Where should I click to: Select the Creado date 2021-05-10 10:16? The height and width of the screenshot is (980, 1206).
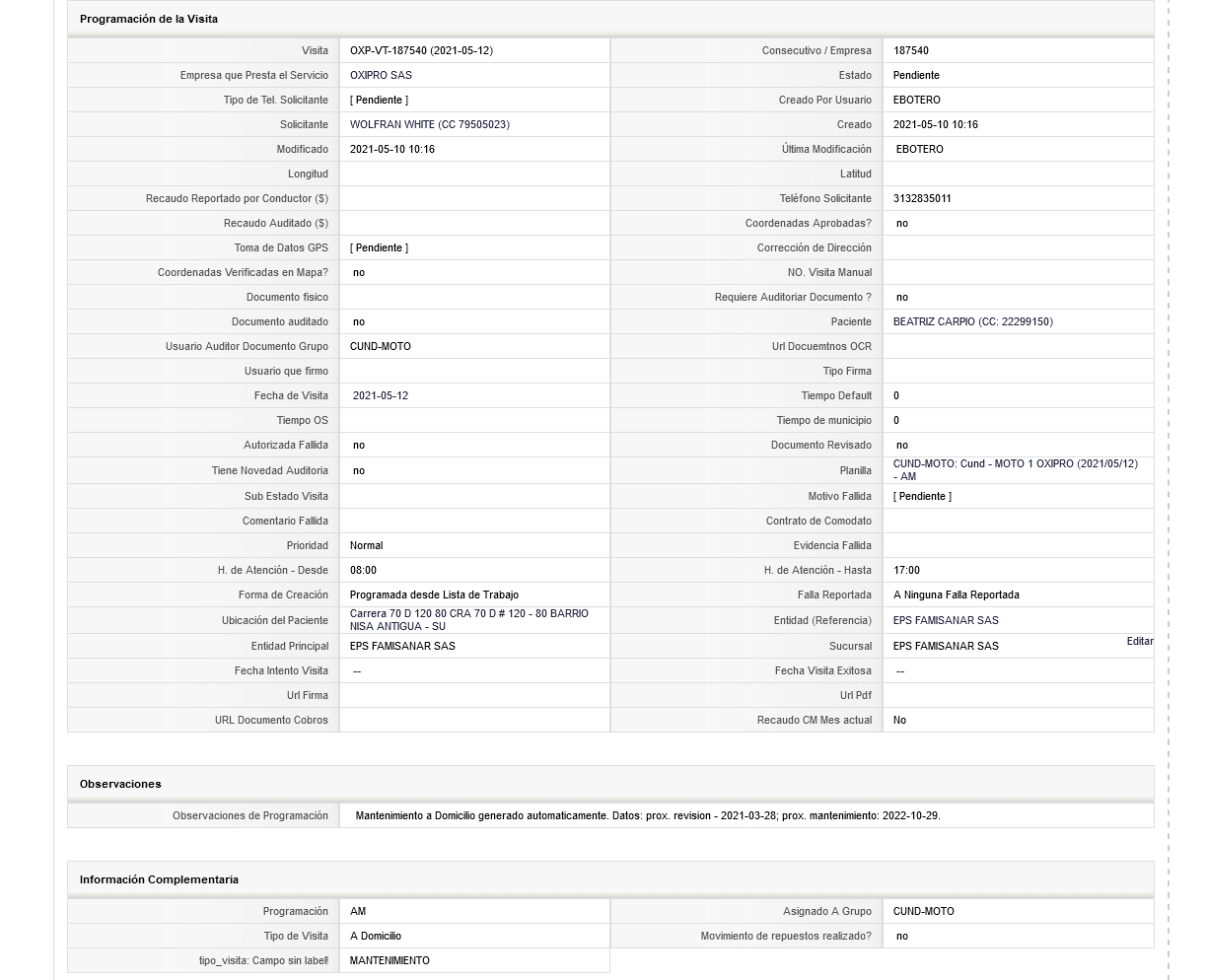point(936,124)
